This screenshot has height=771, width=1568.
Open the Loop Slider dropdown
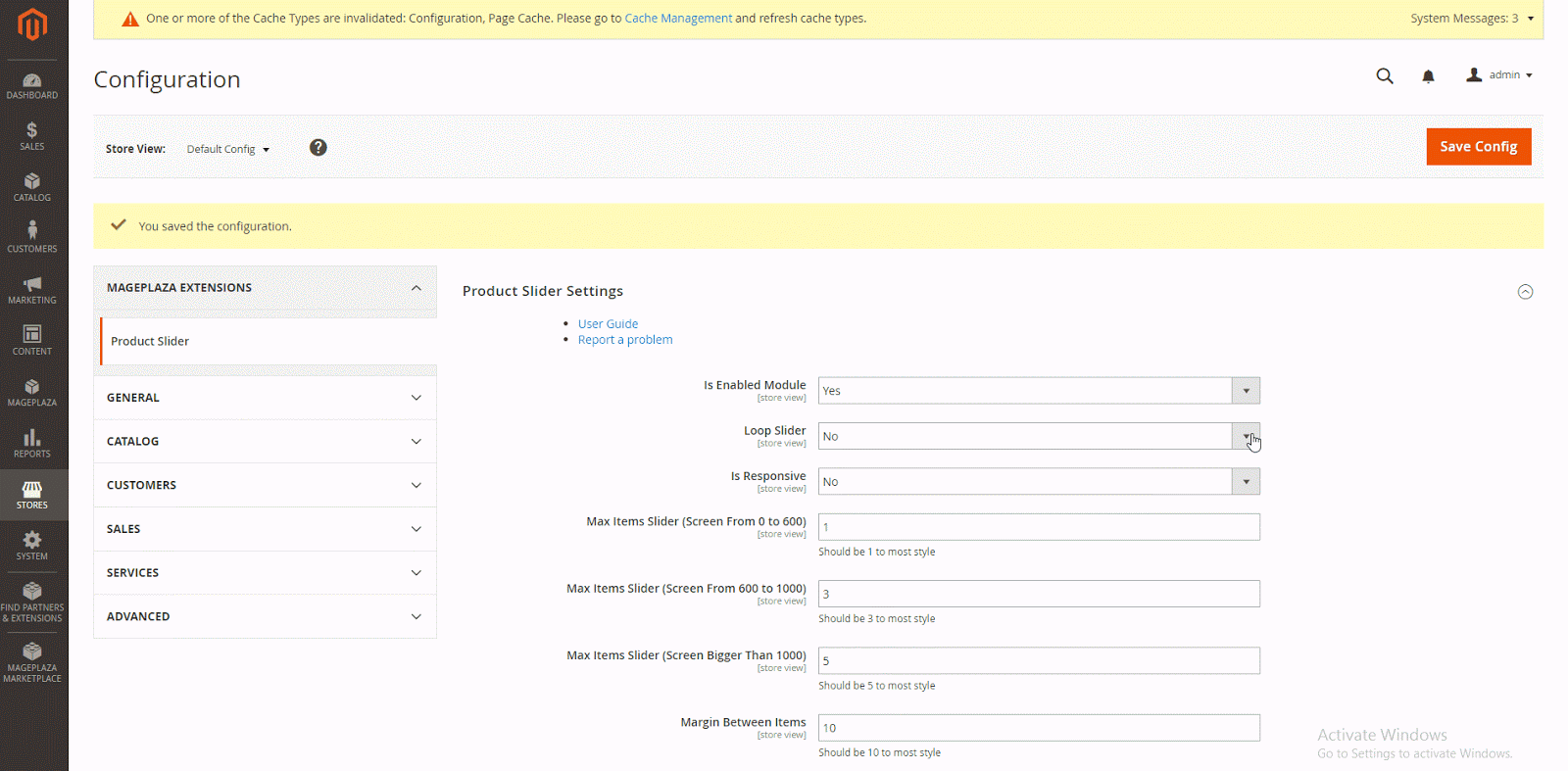(x=1038, y=436)
